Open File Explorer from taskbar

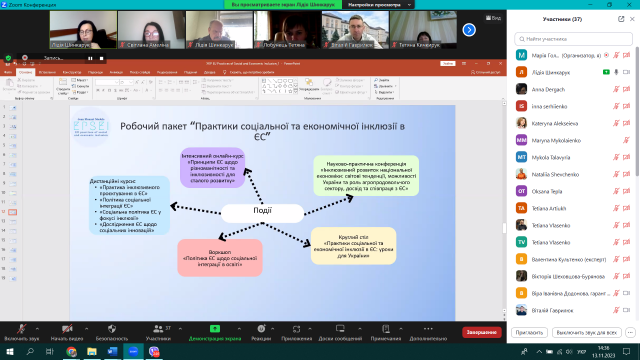pyautogui.click(x=92, y=351)
